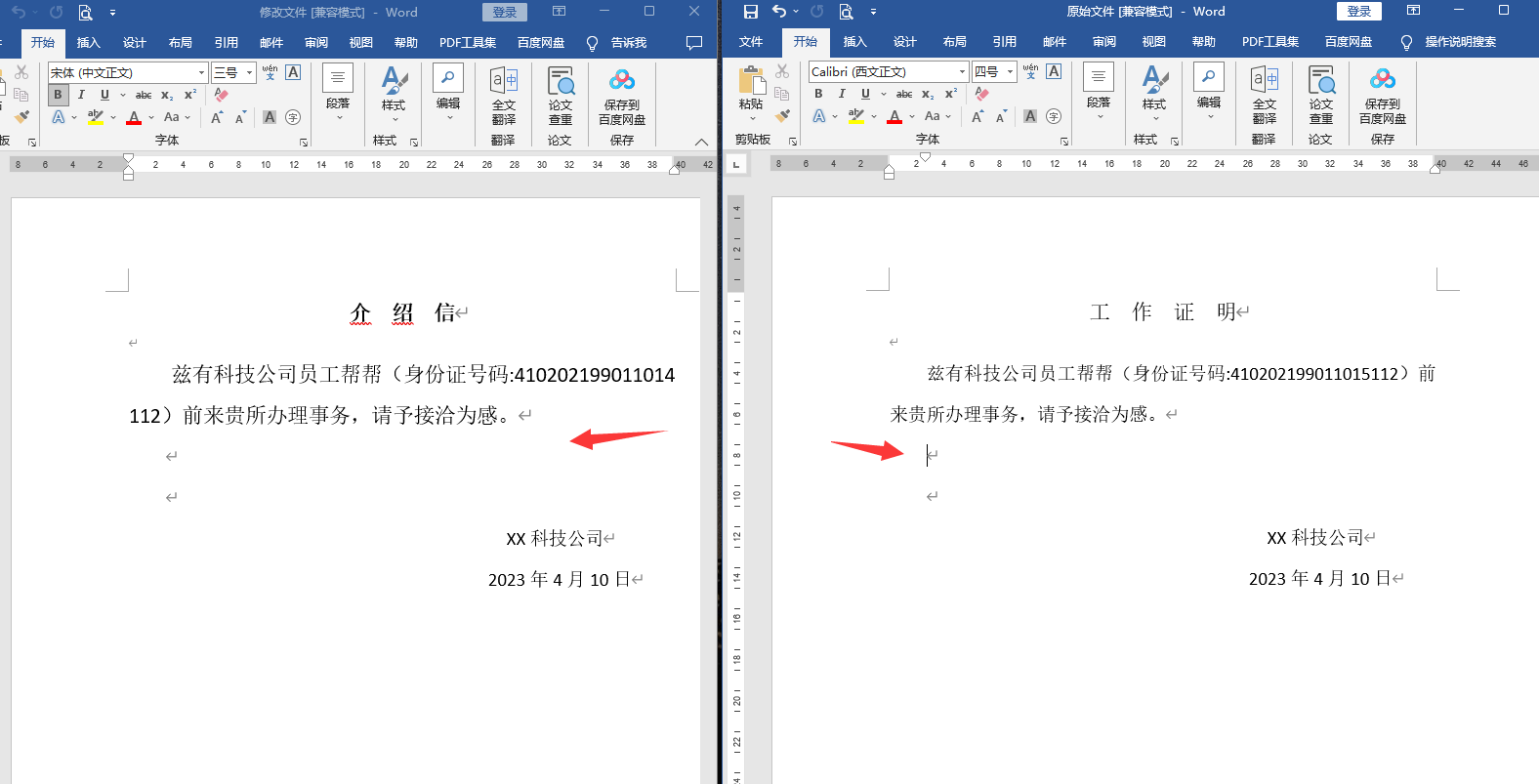
Task: Toggle Bold in the 原始文件 window
Action: (x=818, y=94)
